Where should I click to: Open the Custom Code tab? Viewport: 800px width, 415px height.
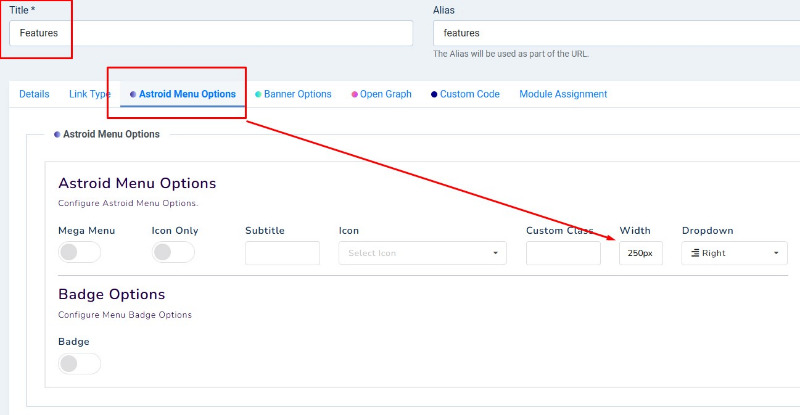point(465,94)
